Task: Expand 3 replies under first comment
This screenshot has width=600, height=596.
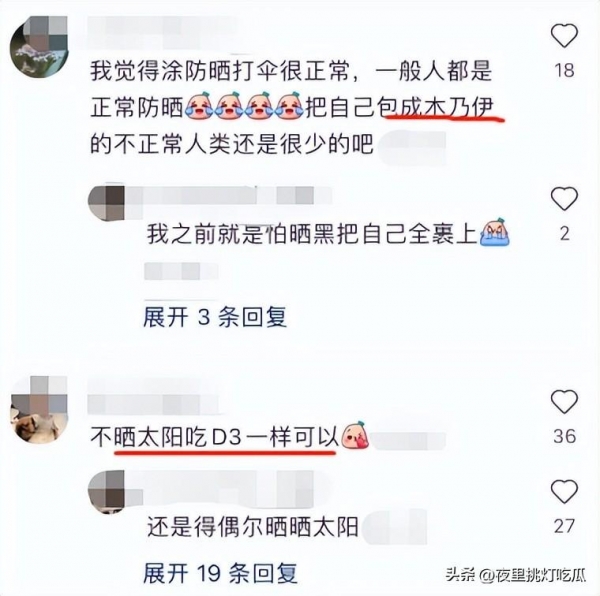Action: (215, 317)
